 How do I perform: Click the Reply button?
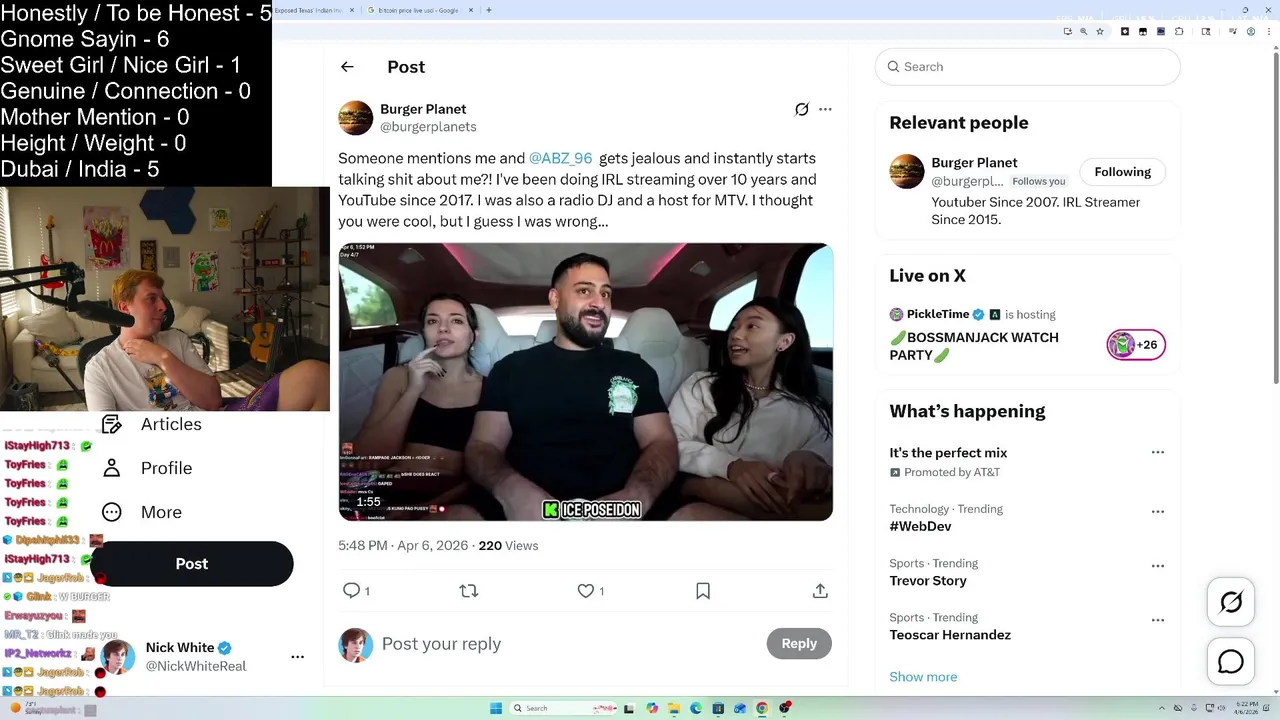pos(799,643)
